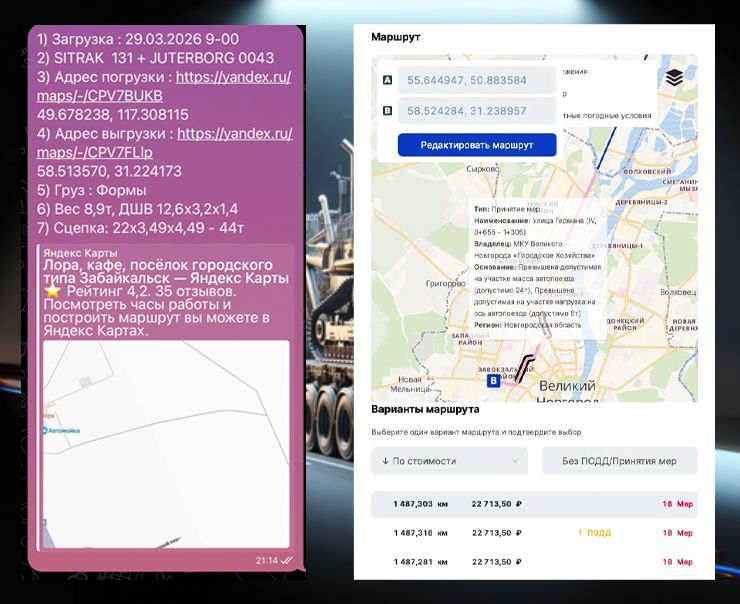Click the A point label icon
This screenshot has width=740, height=604.
coord(387,80)
